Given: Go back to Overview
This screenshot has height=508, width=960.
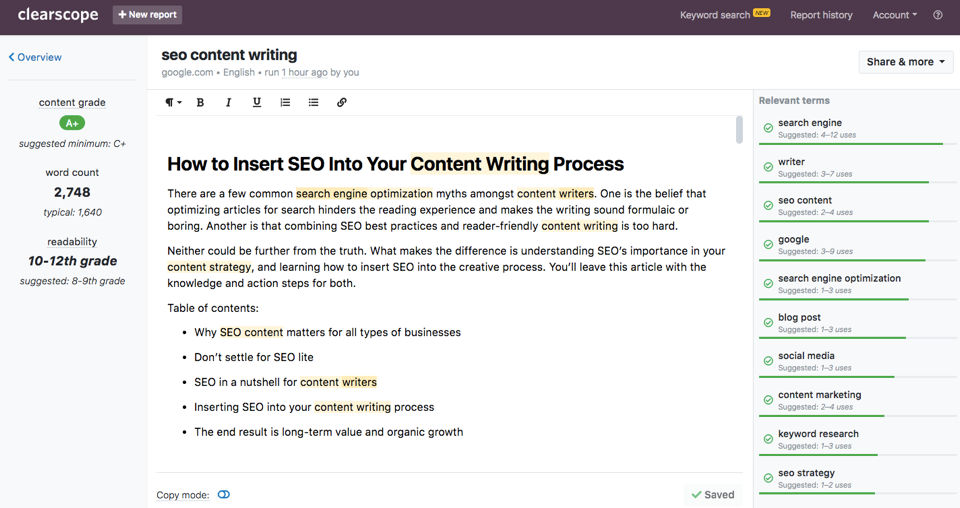Looking at the screenshot, I should pos(35,57).
